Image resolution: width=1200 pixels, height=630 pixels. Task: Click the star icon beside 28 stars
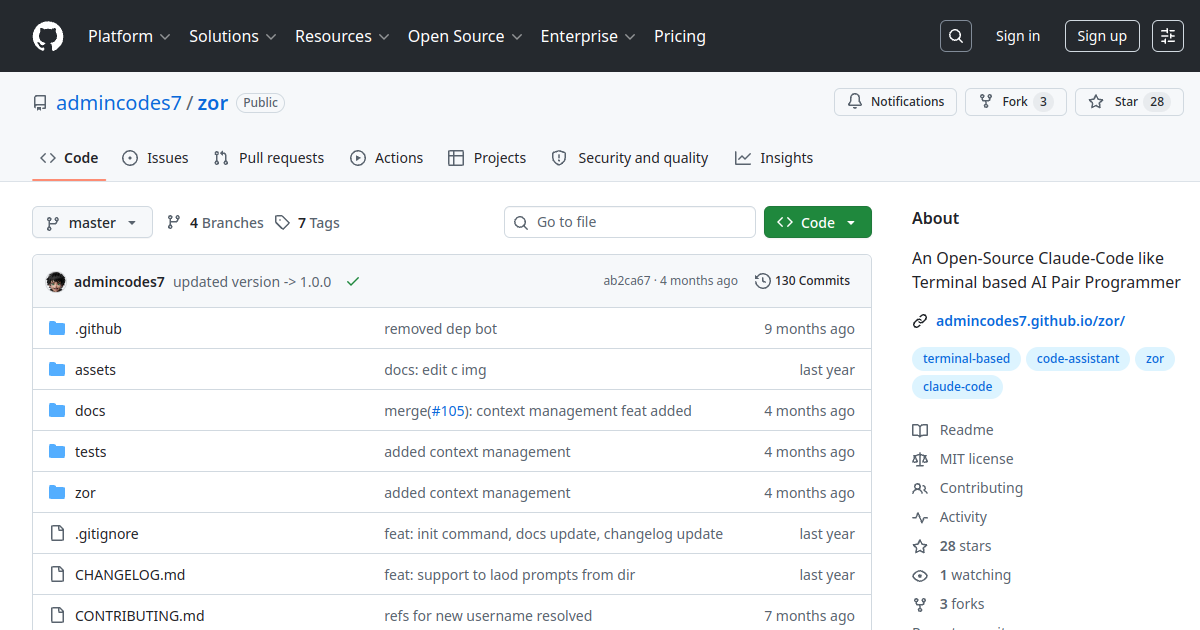point(920,546)
